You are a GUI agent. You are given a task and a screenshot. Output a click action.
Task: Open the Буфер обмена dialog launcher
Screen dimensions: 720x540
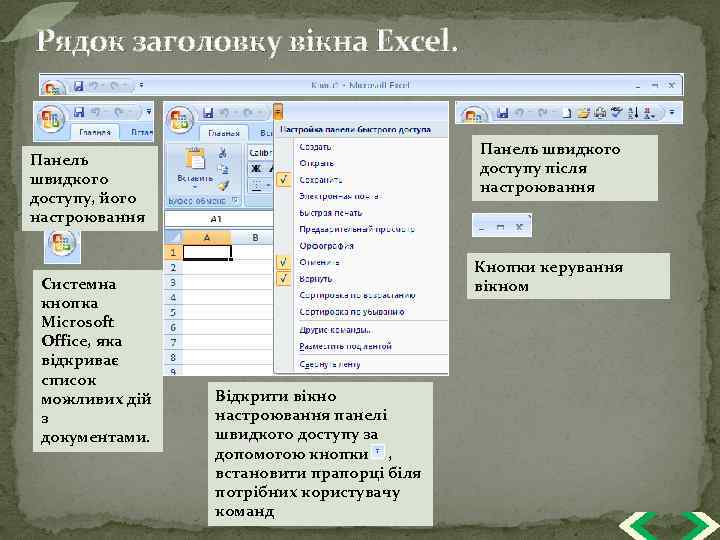coord(235,200)
